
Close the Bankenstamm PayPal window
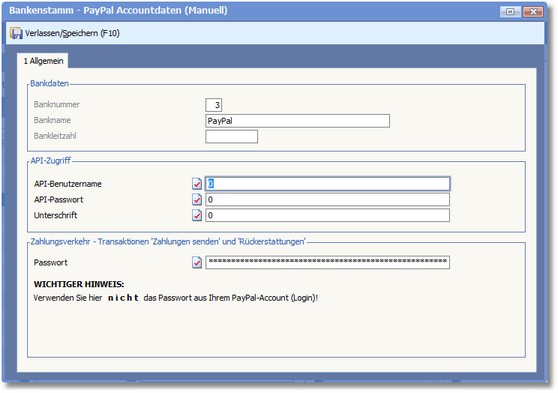[533, 12]
